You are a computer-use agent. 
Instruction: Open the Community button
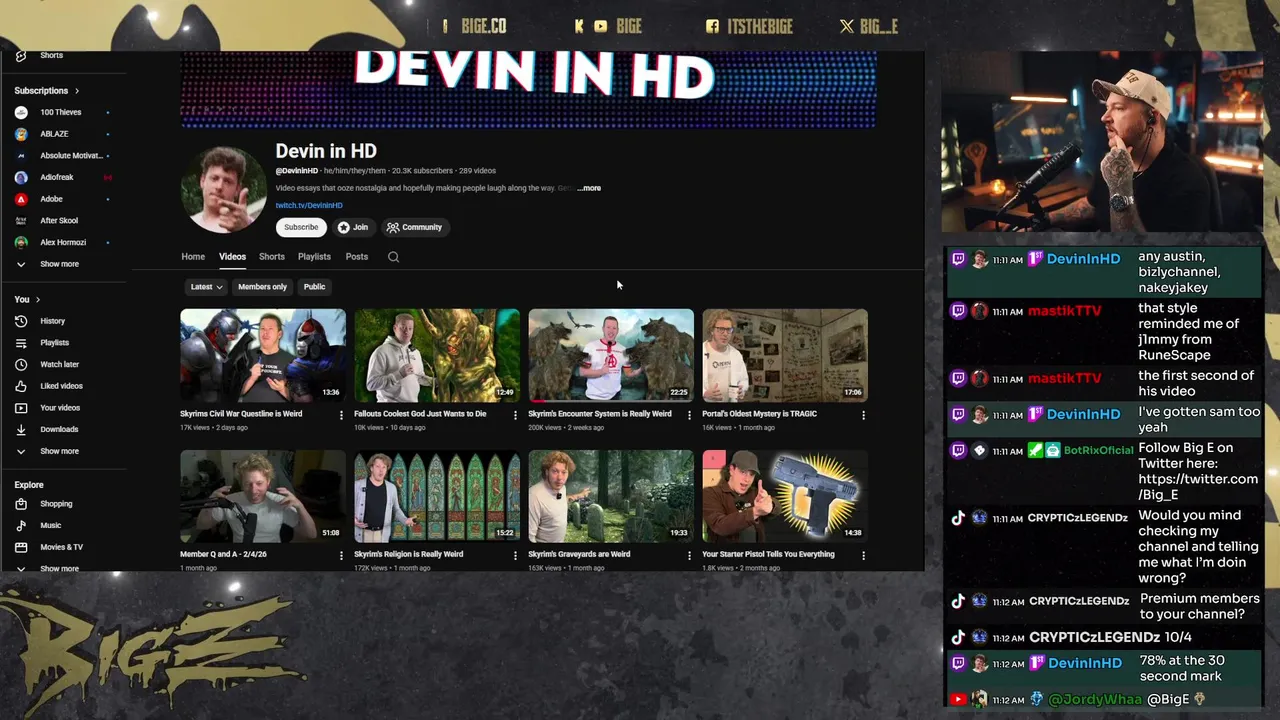415,227
